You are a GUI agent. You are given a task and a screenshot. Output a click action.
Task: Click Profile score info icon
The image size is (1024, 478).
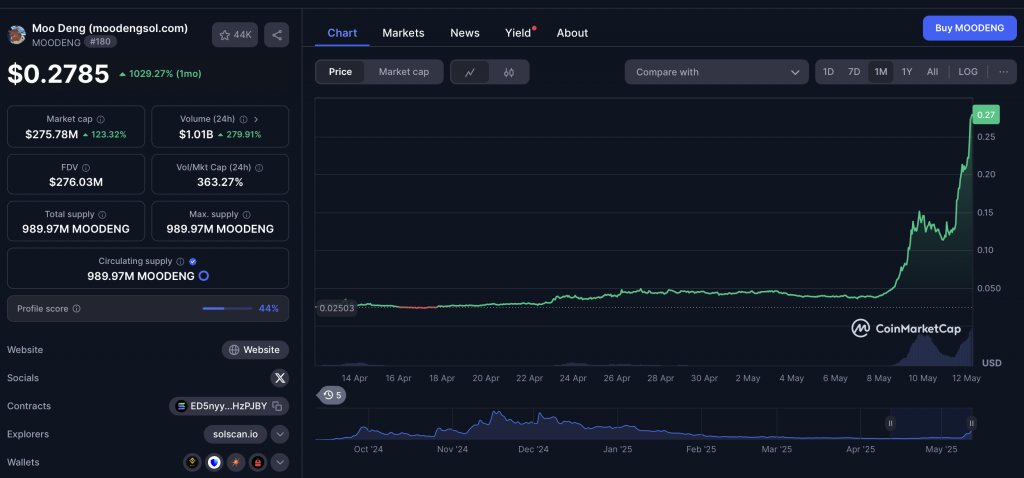pos(76,308)
